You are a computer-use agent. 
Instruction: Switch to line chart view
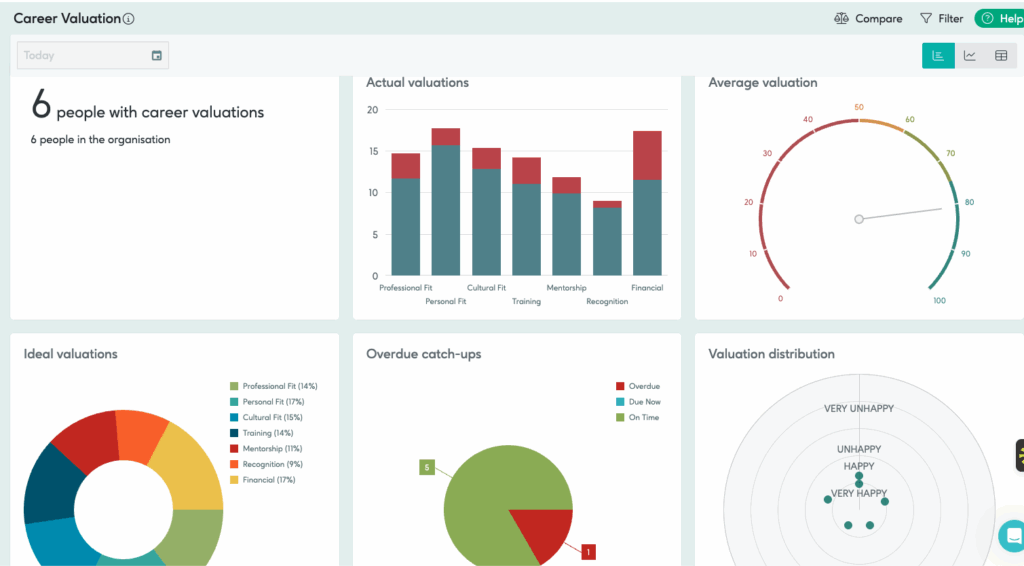pyautogui.click(x=969, y=56)
